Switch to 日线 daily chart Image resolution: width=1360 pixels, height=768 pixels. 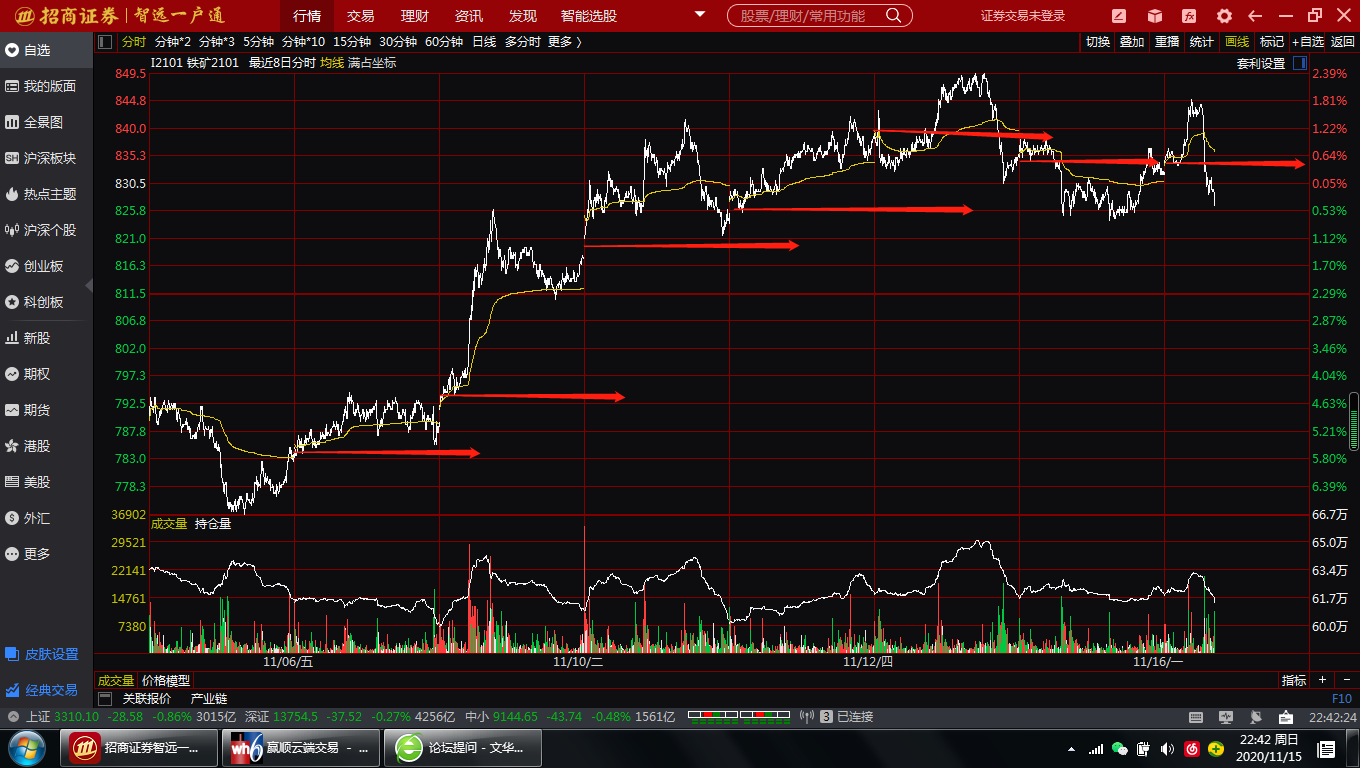pyautogui.click(x=484, y=41)
